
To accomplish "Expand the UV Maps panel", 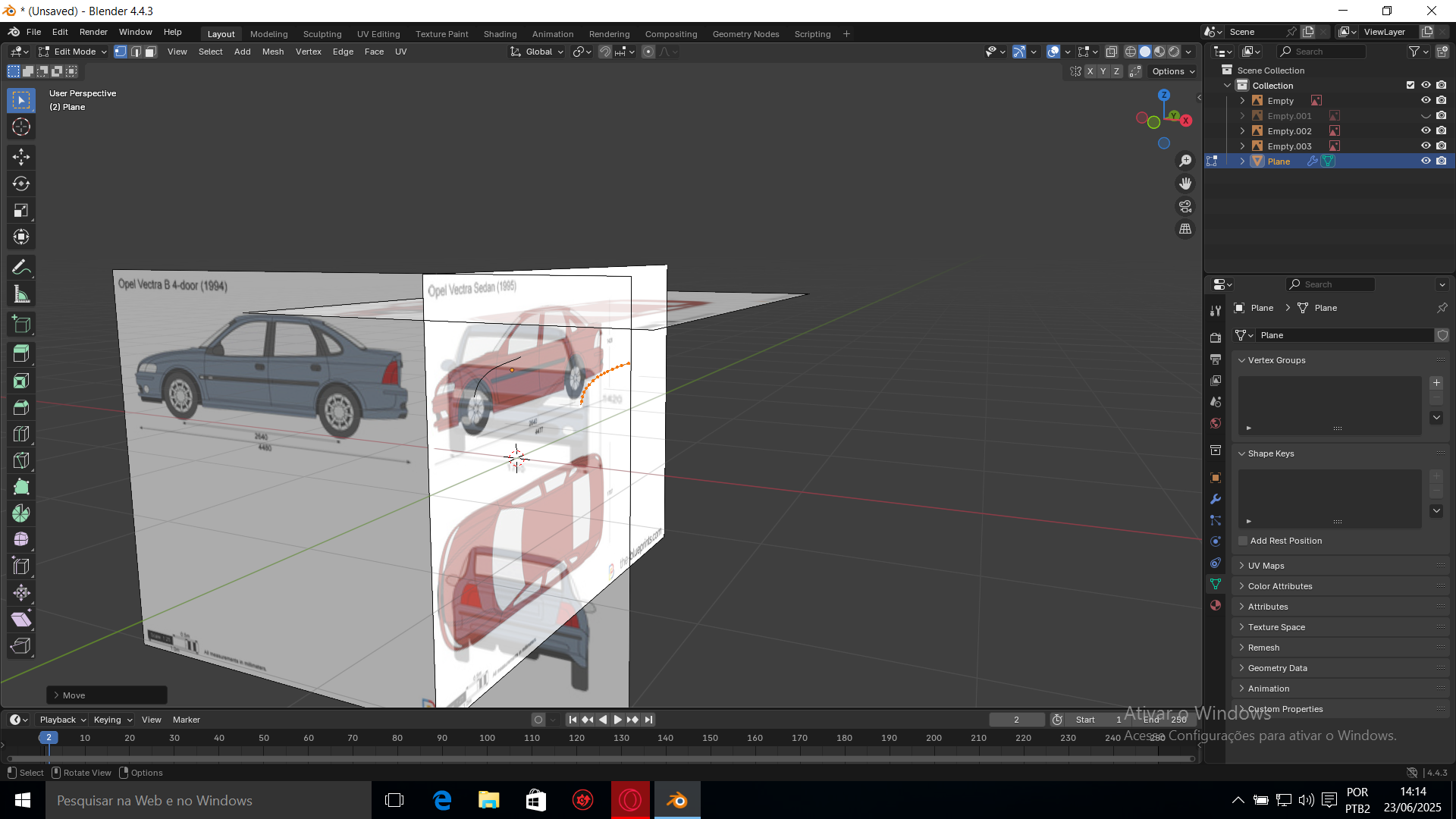I will (x=1266, y=566).
